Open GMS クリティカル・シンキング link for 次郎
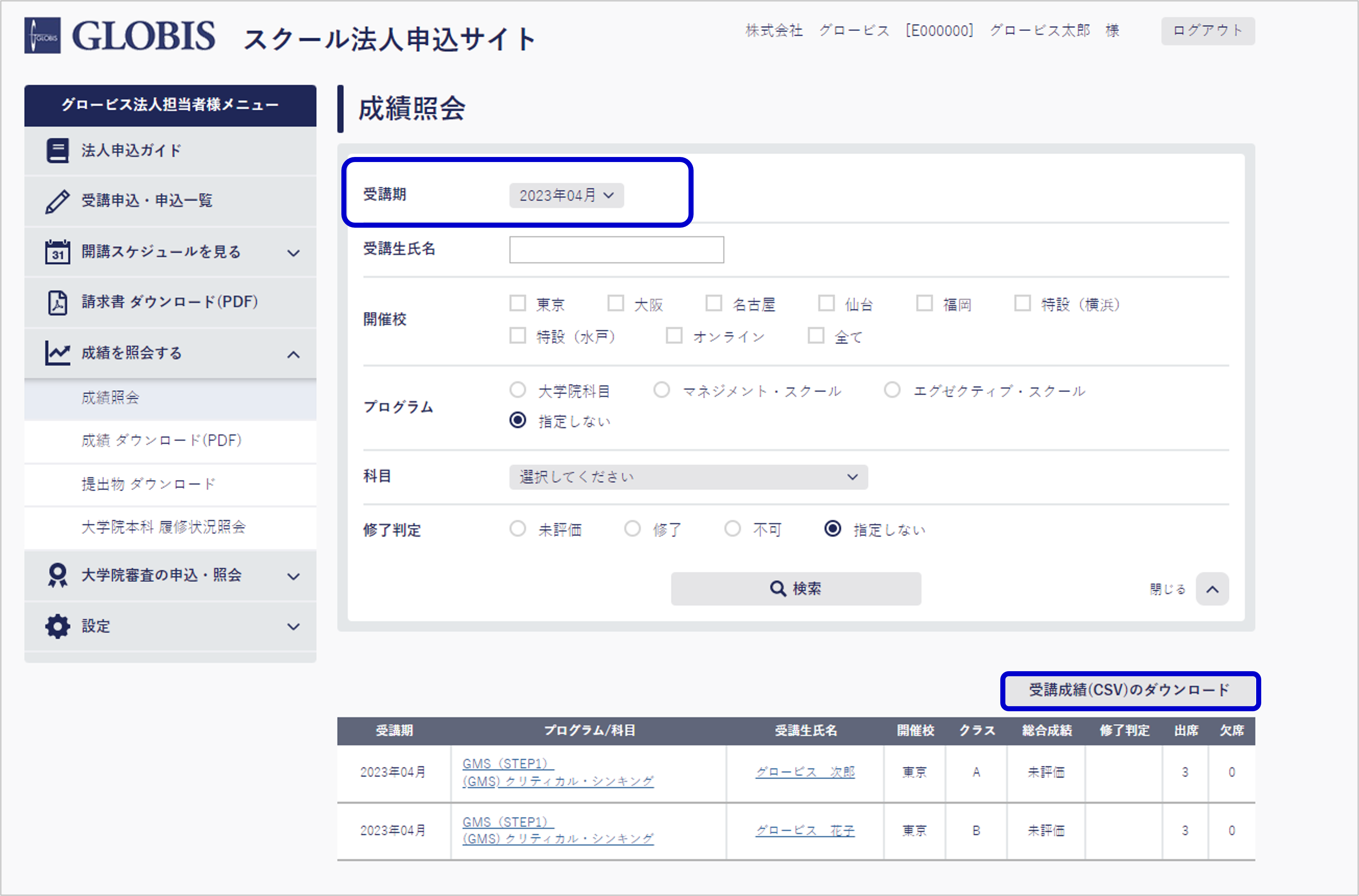 (558, 773)
